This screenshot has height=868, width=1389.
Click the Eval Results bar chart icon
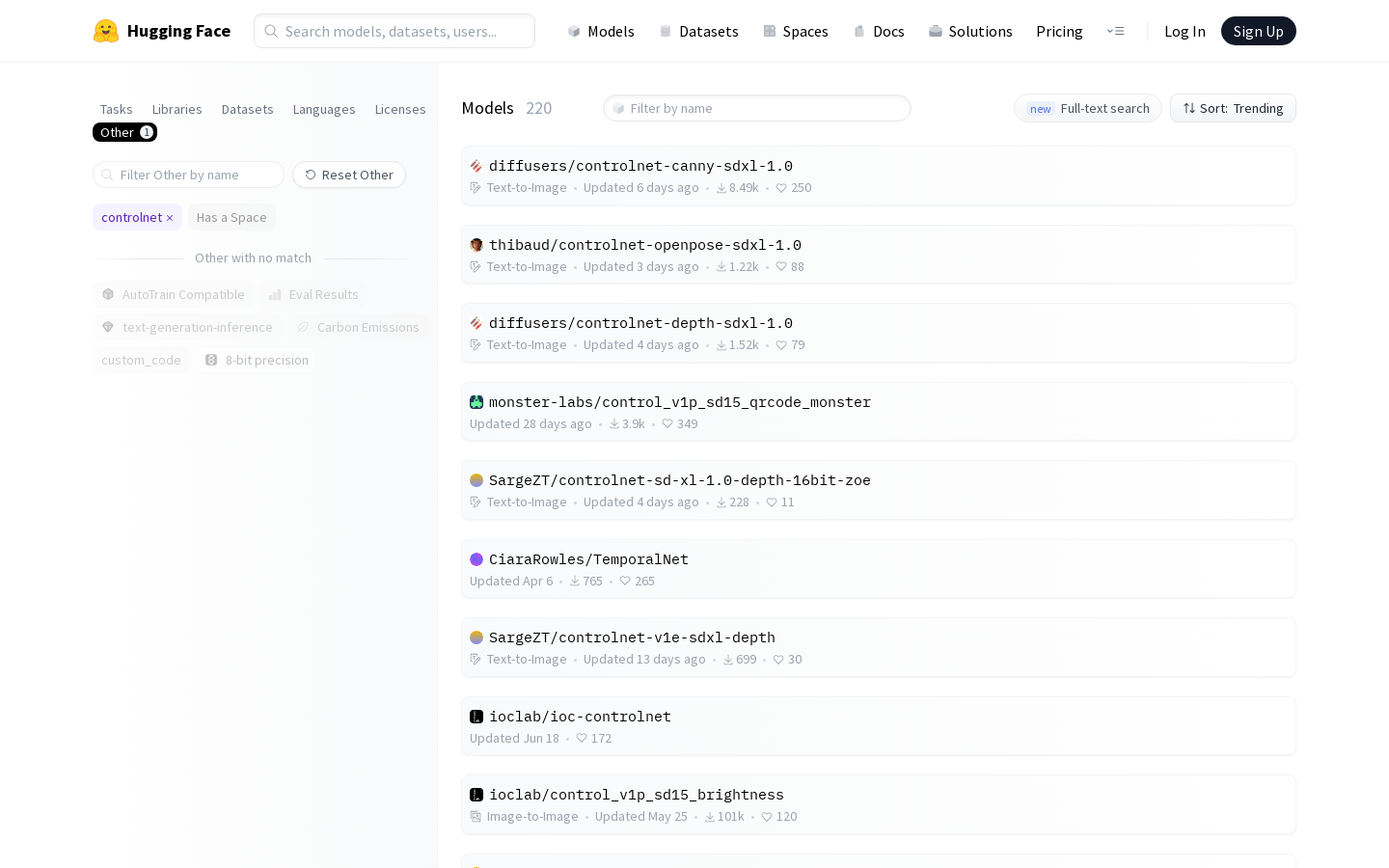[275, 294]
